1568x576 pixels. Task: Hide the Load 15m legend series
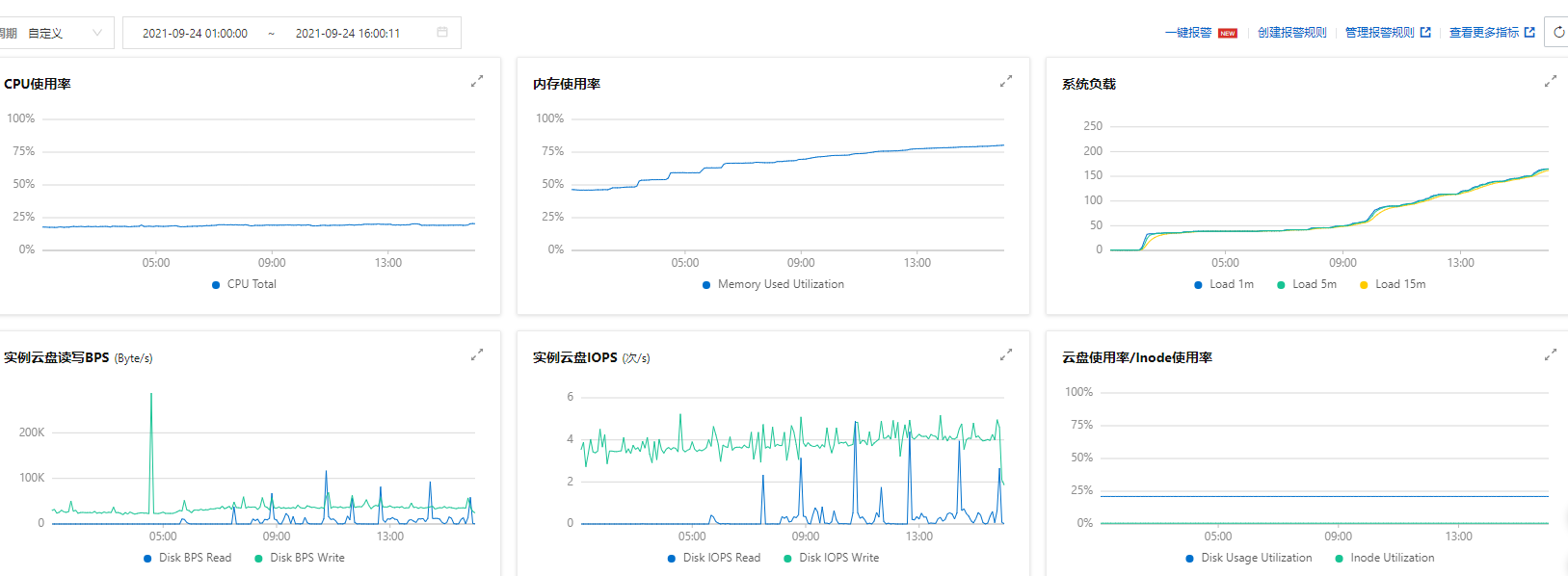[1393, 284]
